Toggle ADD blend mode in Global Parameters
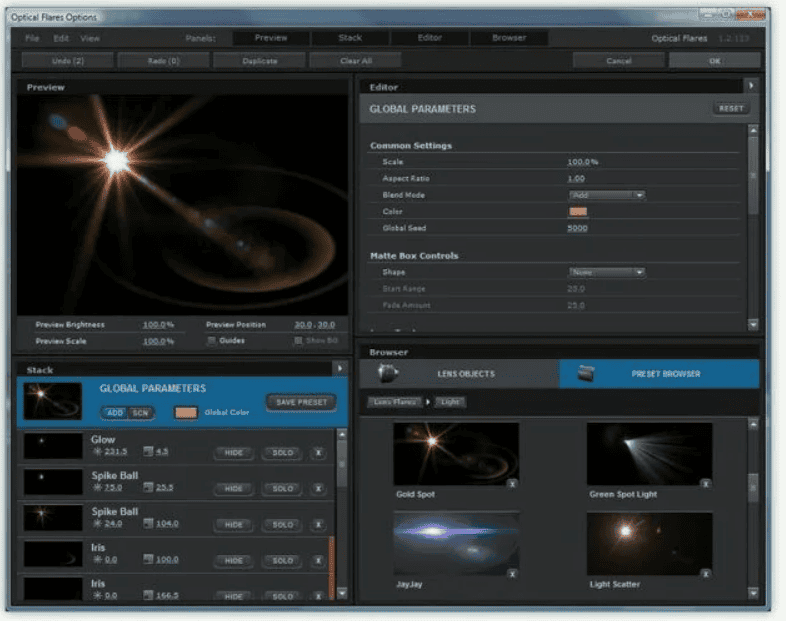This screenshot has height=621, width=786. point(115,413)
